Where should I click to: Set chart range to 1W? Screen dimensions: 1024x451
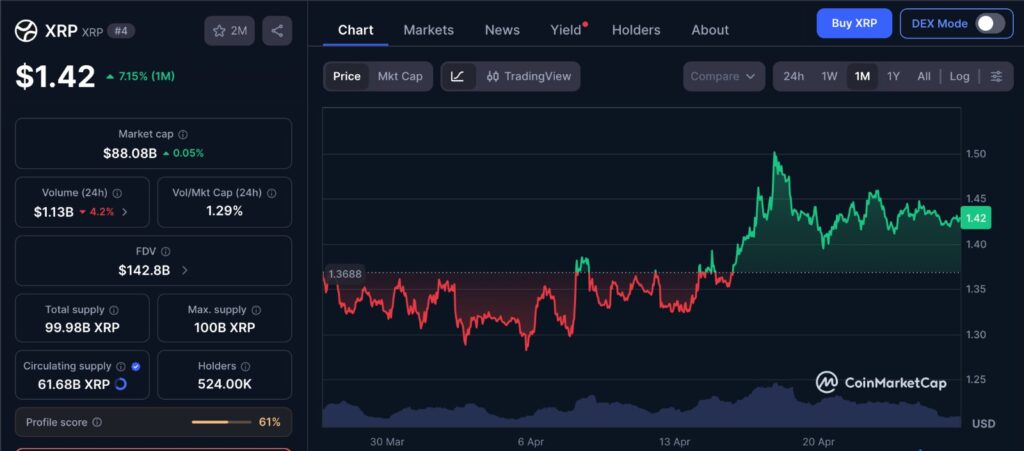(829, 76)
